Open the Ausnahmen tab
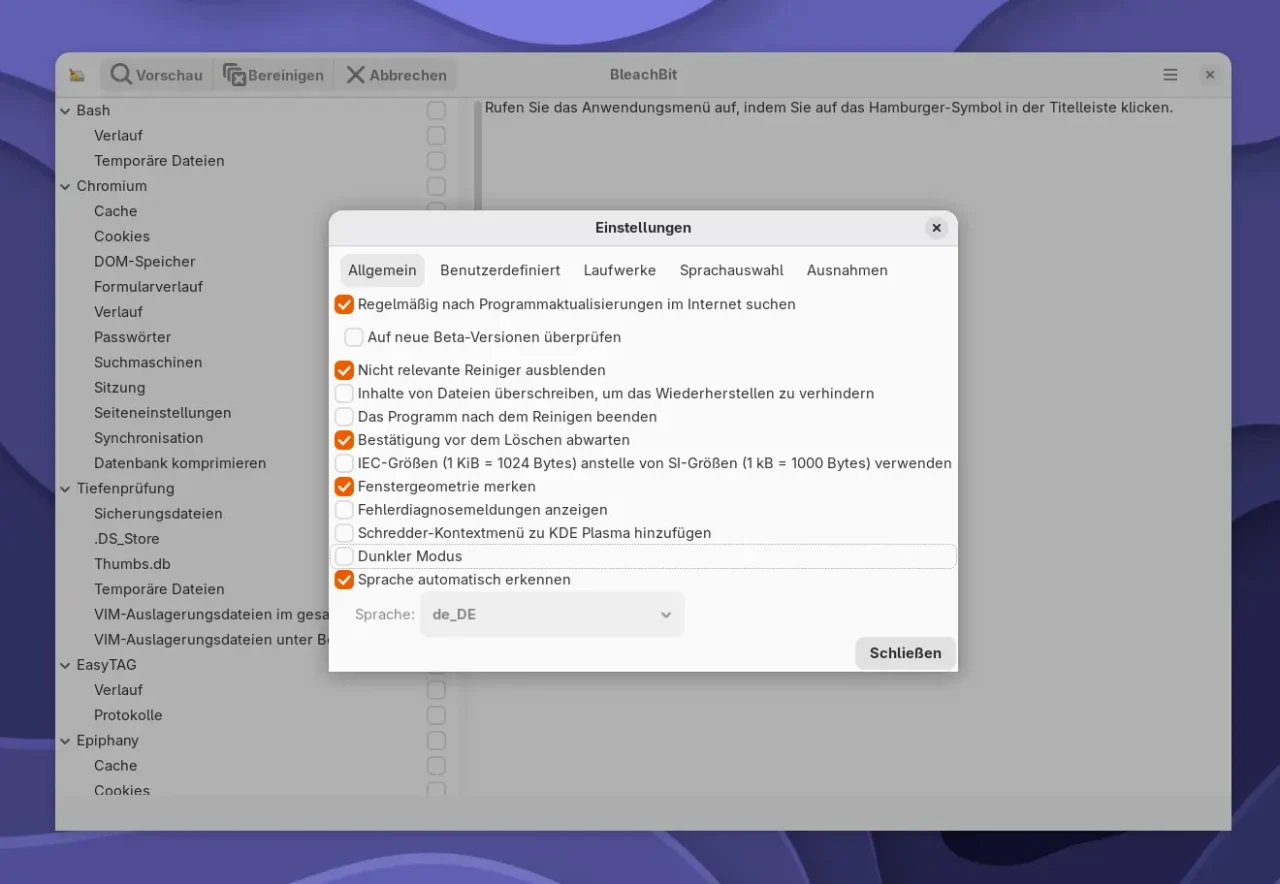Viewport: 1280px width, 884px height. [847, 270]
